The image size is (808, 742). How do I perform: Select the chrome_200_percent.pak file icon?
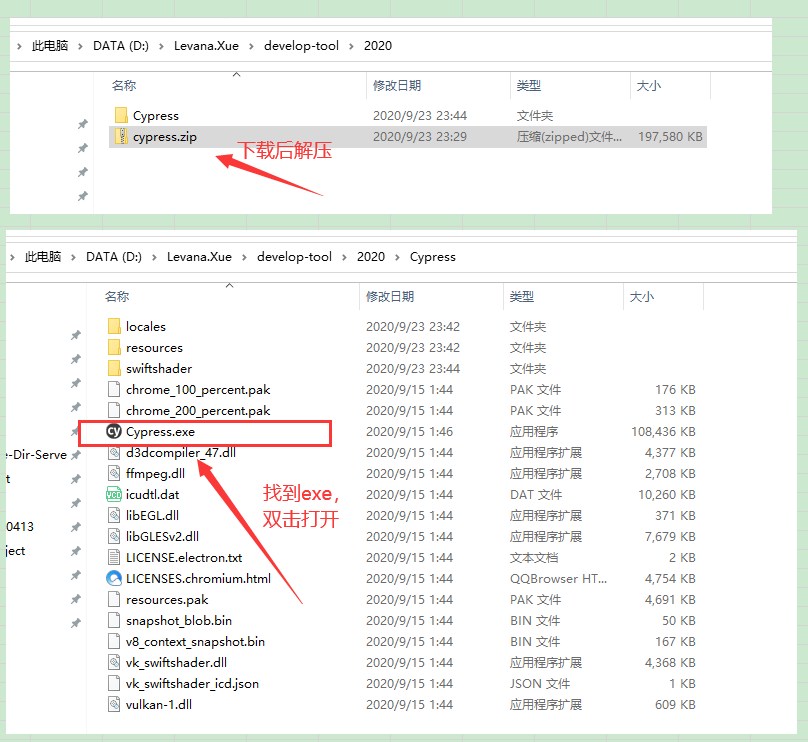(x=114, y=410)
